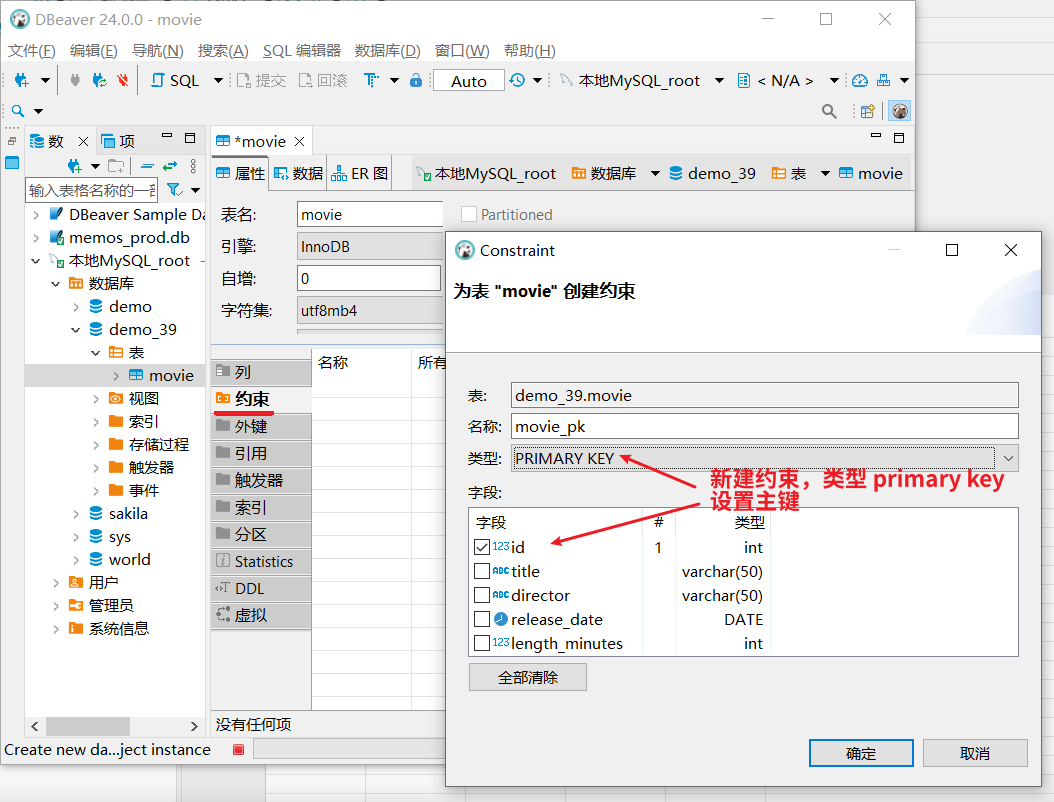Check the release_date field checkbox
The image size is (1054, 802).
coord(482,619)
